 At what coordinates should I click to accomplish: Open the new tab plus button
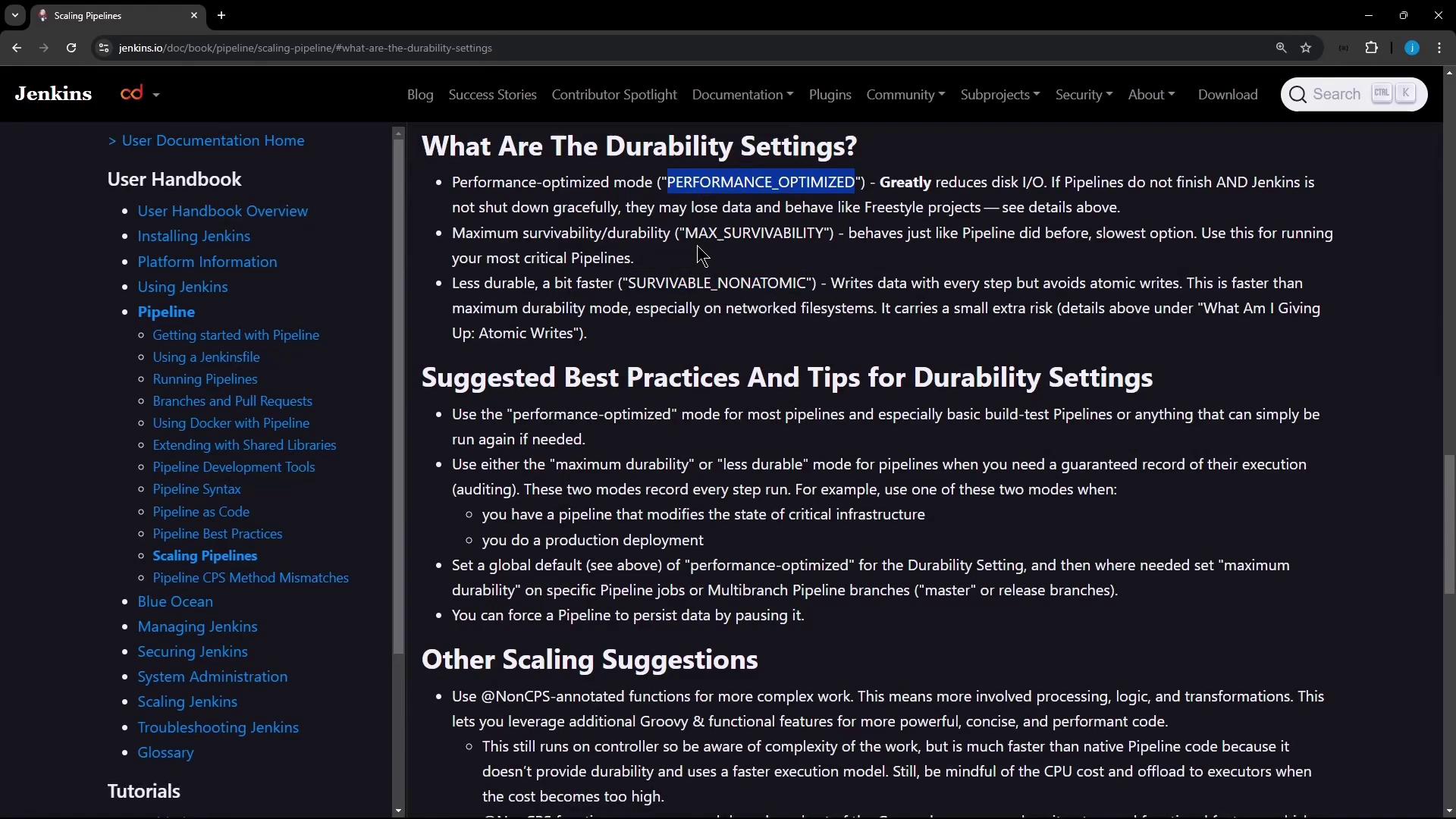(x=221, y=15)
